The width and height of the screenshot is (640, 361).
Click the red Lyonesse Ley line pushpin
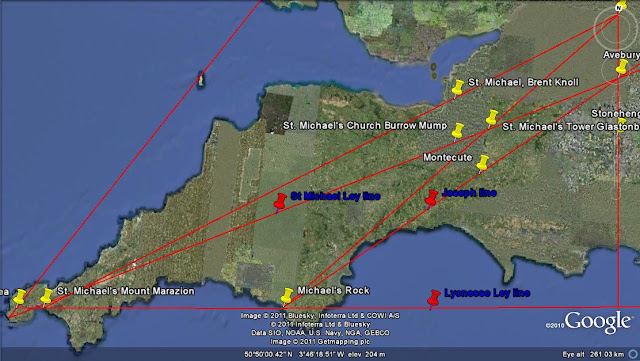(433, 299)
